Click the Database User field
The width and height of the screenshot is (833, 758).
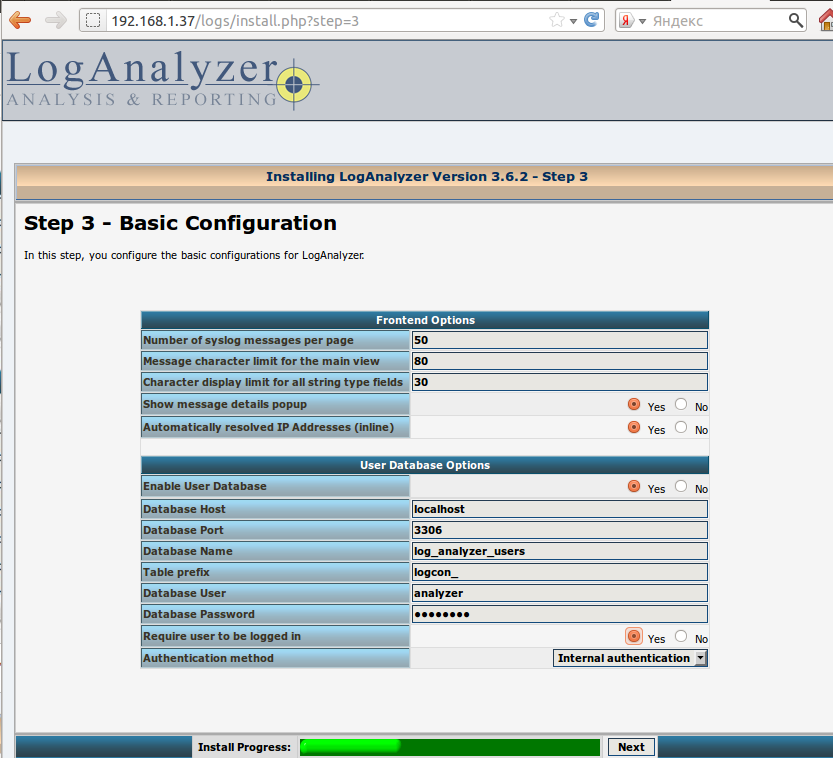point(559,593)
